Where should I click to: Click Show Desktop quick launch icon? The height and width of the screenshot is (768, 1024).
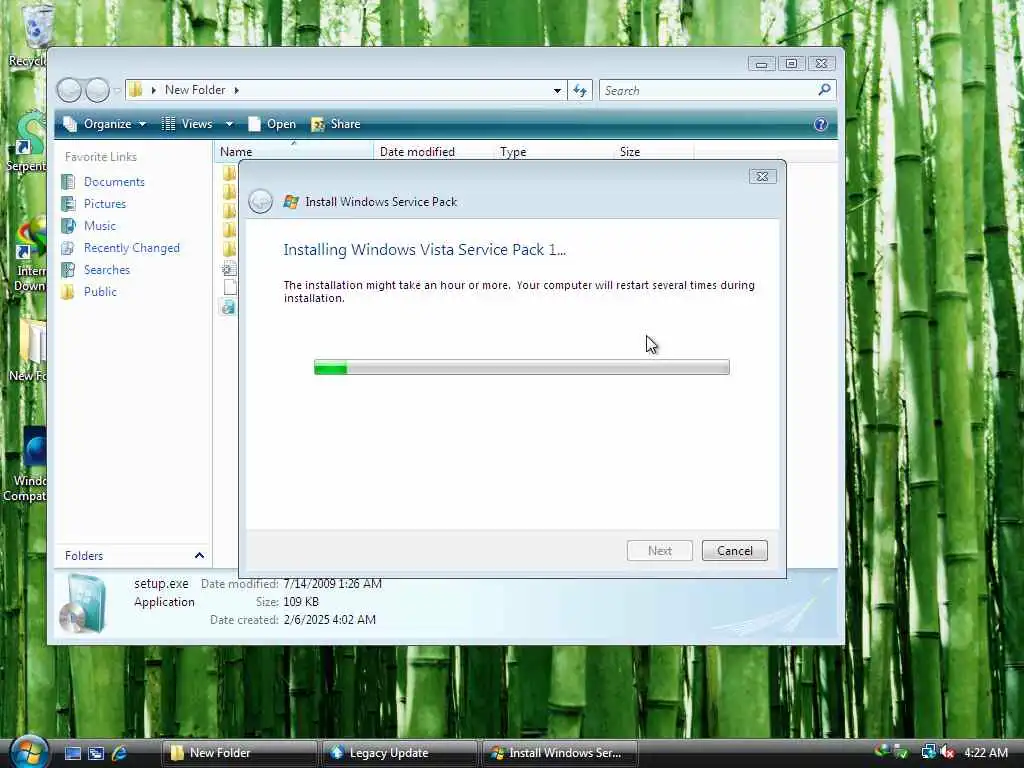[72, 753]
